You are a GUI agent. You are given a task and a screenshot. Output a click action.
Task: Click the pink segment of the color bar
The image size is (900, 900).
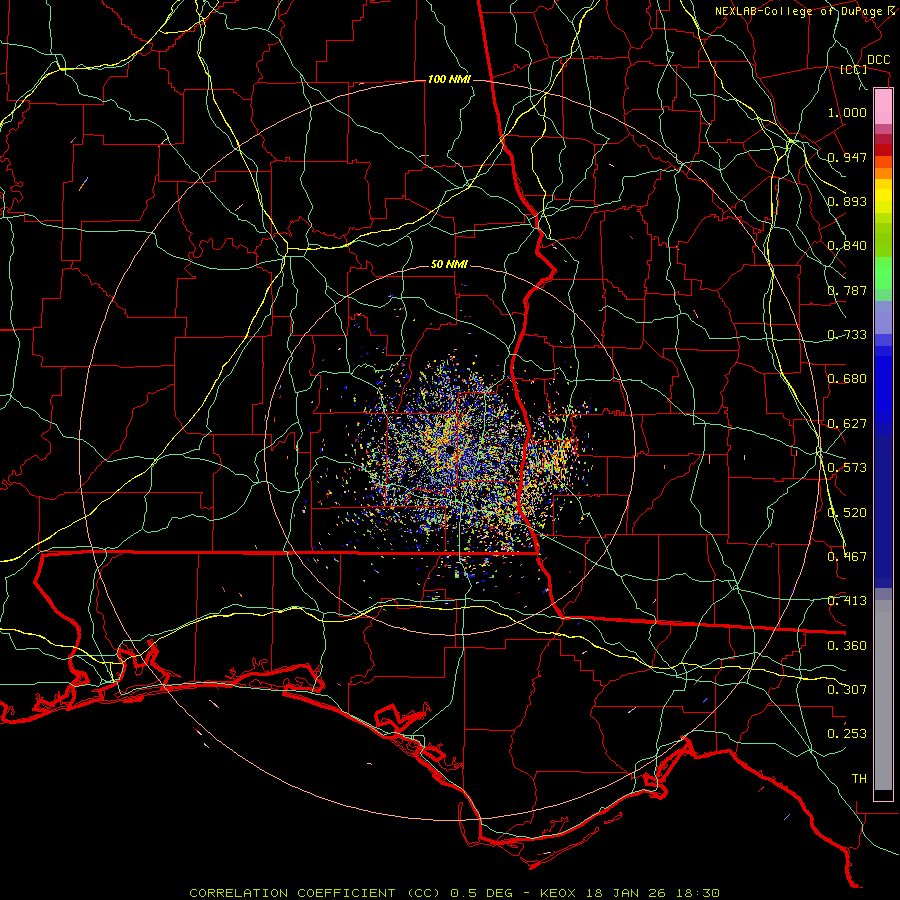coord(883,107)
